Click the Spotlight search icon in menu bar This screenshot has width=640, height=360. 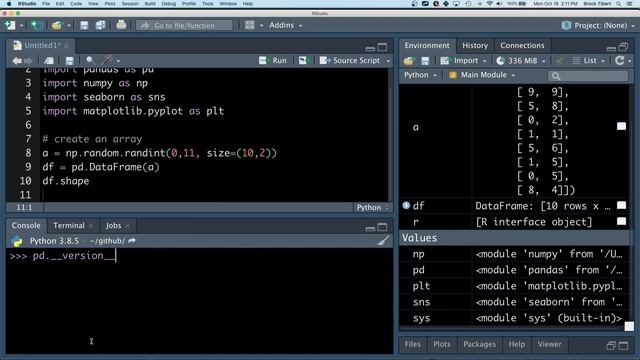pyautogui.click(x=619, y=4)
